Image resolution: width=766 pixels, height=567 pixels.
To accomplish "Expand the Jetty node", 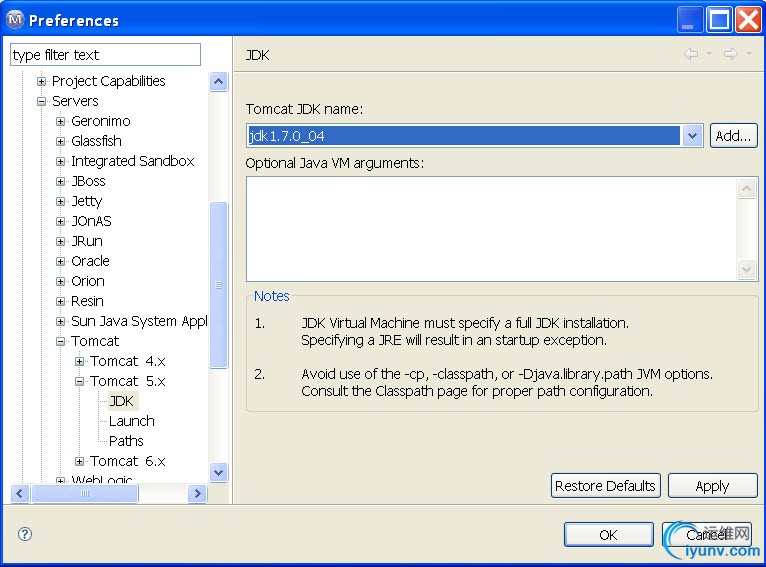I will 61,201.
